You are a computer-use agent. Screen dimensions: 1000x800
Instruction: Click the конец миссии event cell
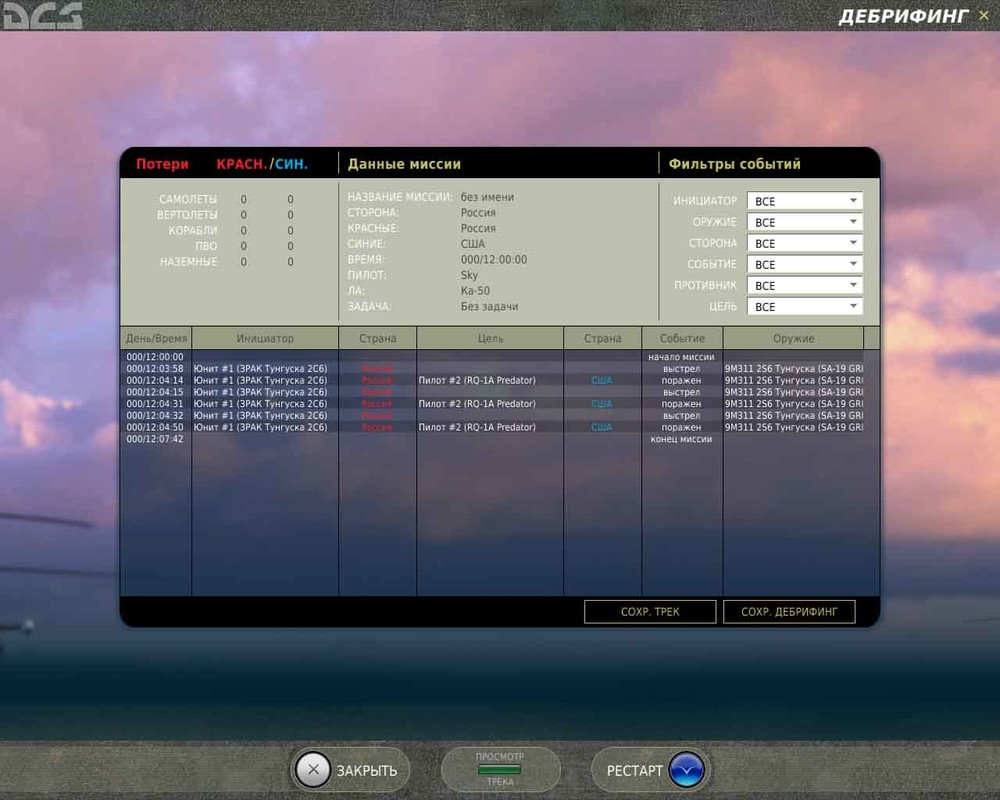tap(681, 439)
